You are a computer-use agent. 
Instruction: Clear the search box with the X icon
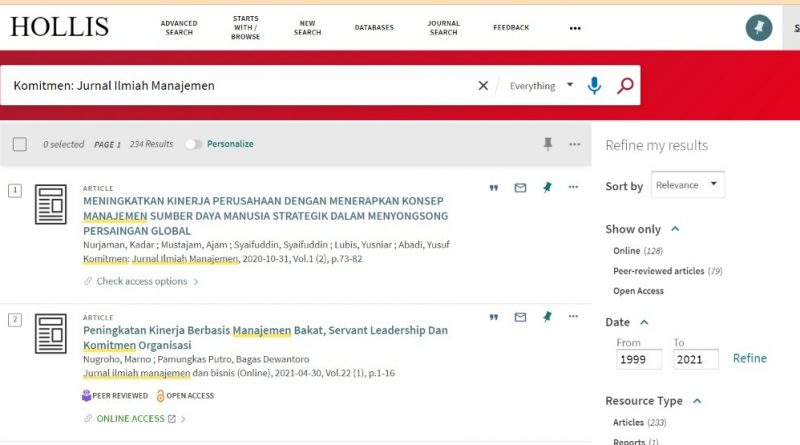point(483,86)
